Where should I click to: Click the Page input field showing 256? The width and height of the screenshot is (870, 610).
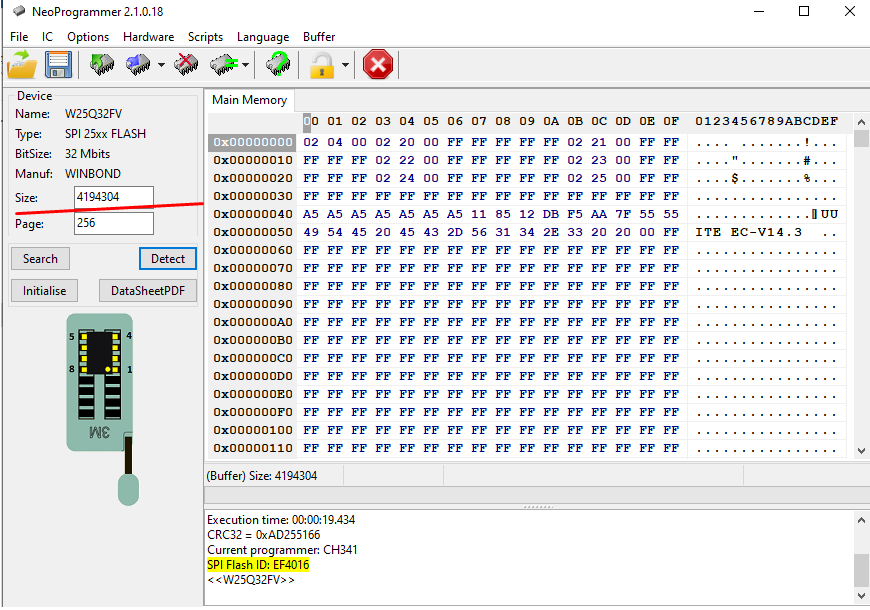[114, 224]
